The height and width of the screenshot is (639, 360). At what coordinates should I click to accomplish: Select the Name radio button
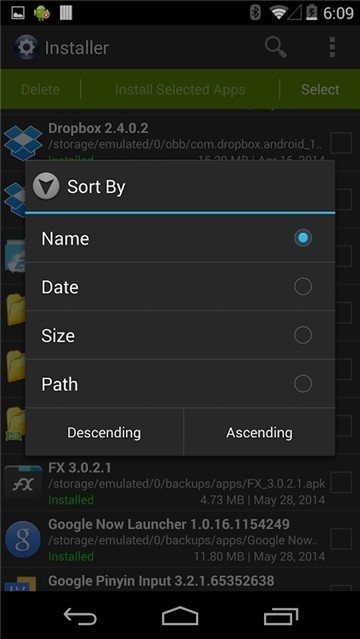(x=303, y=238)
